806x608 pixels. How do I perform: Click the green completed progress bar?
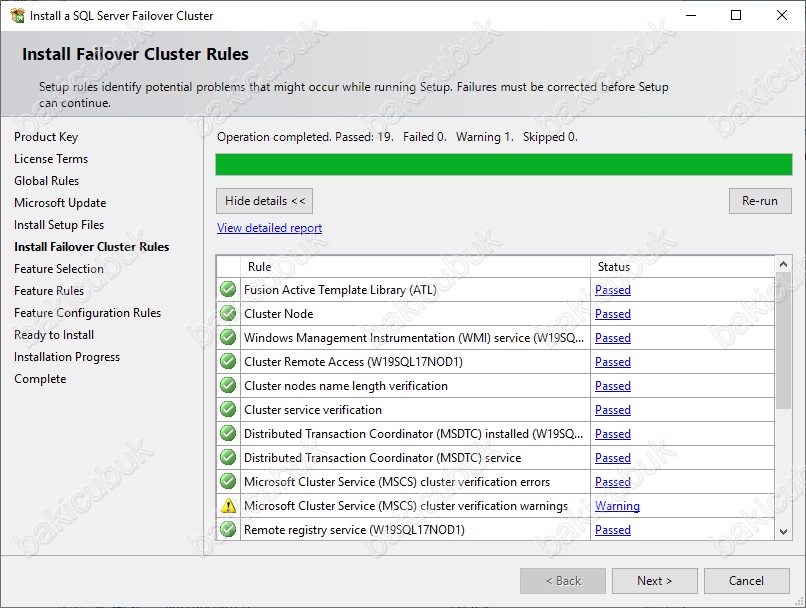coord(504,164)
